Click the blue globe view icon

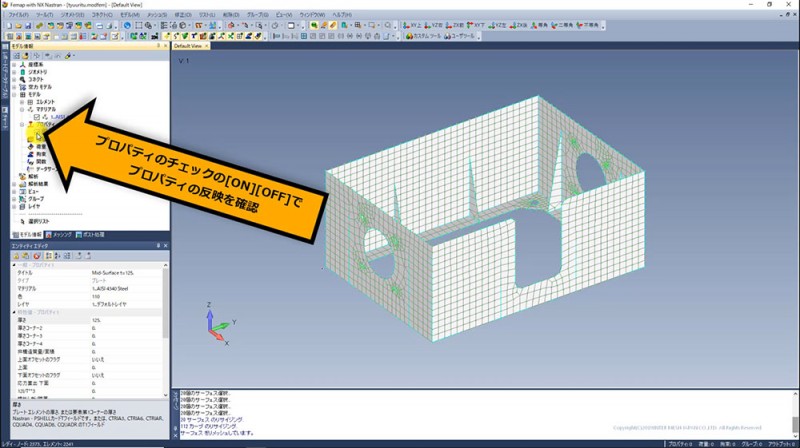pos(127,25)
